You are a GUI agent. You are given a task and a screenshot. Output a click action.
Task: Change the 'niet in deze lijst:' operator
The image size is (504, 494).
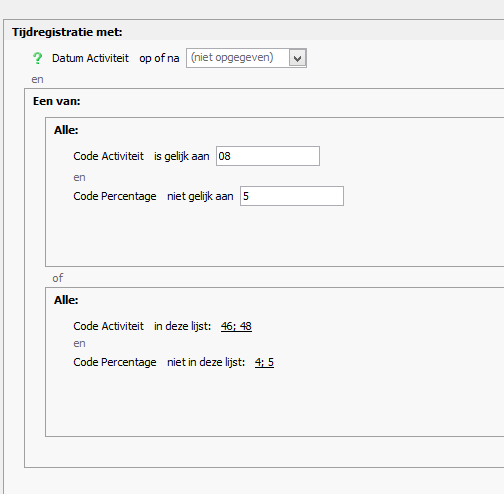click(x=206, y=362)
